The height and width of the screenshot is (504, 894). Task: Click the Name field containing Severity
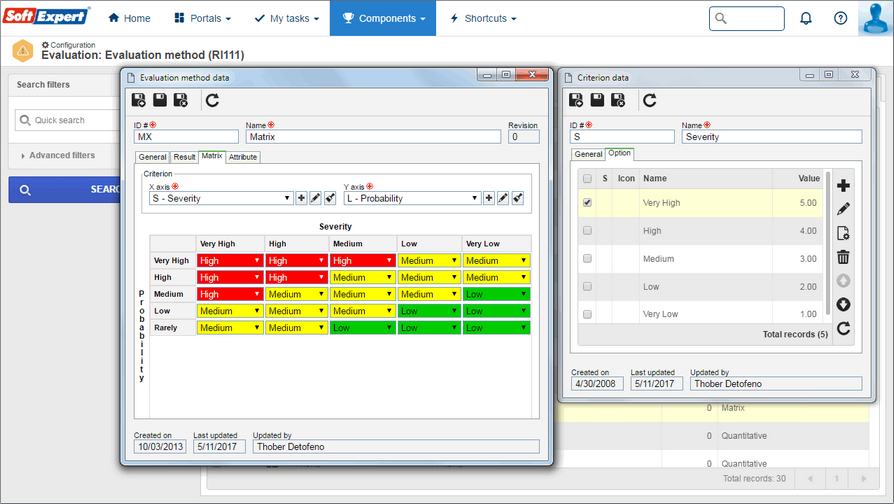(x=771, y=137)
